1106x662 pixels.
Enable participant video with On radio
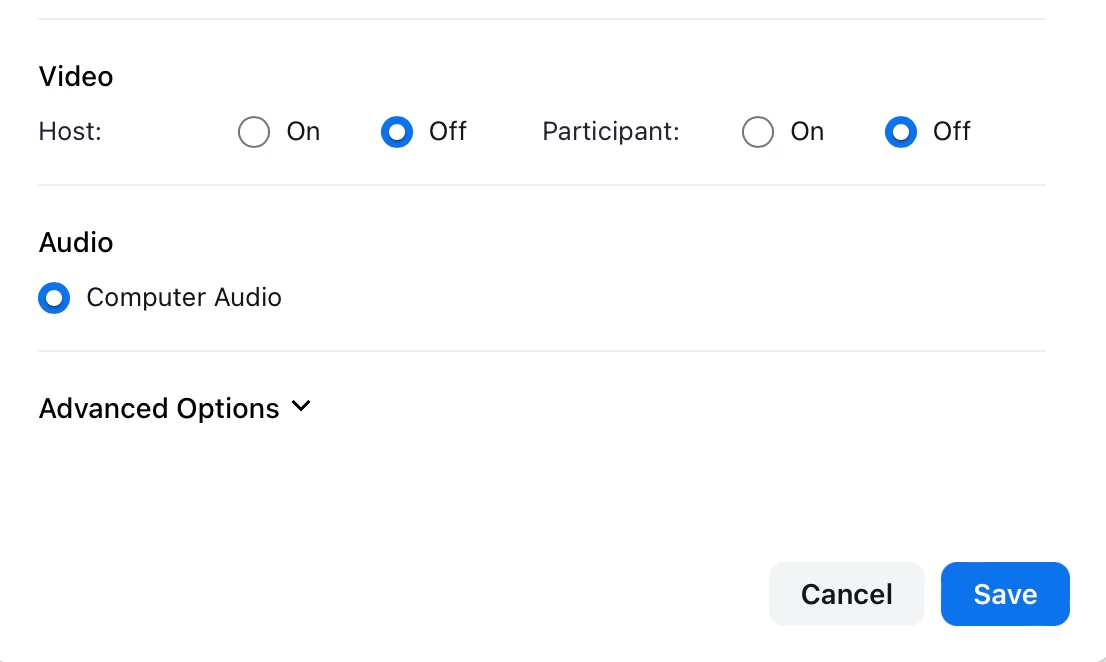coord(758,132)
